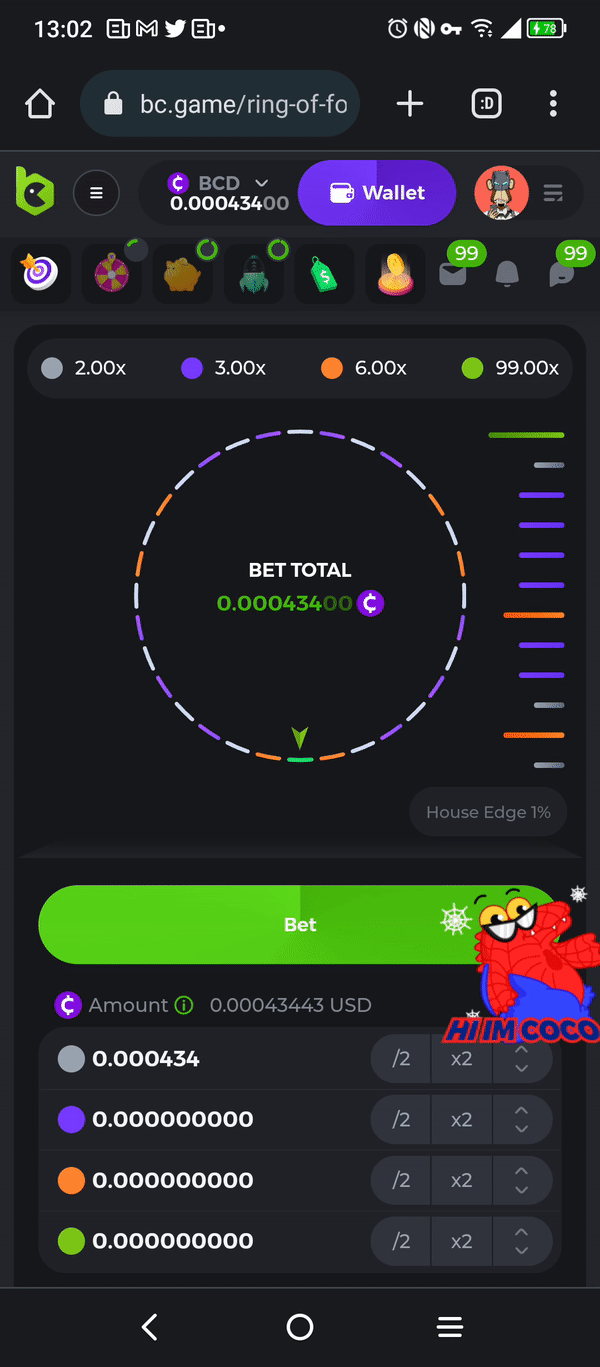Open the spin wheel bonus icon
The width and height of the screenshot is (600, 1367).
[x=112, y=274]
